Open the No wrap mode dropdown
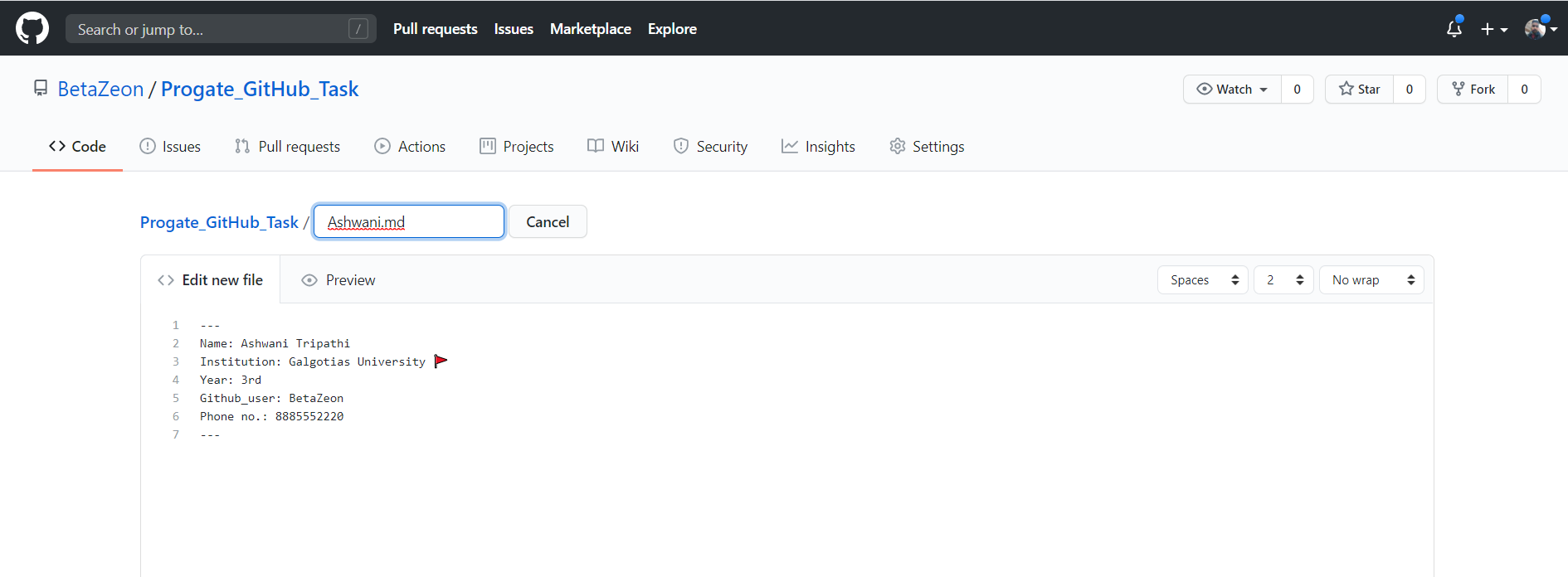This screenshot has height=577, width=1568. [x=1371, y=280]
